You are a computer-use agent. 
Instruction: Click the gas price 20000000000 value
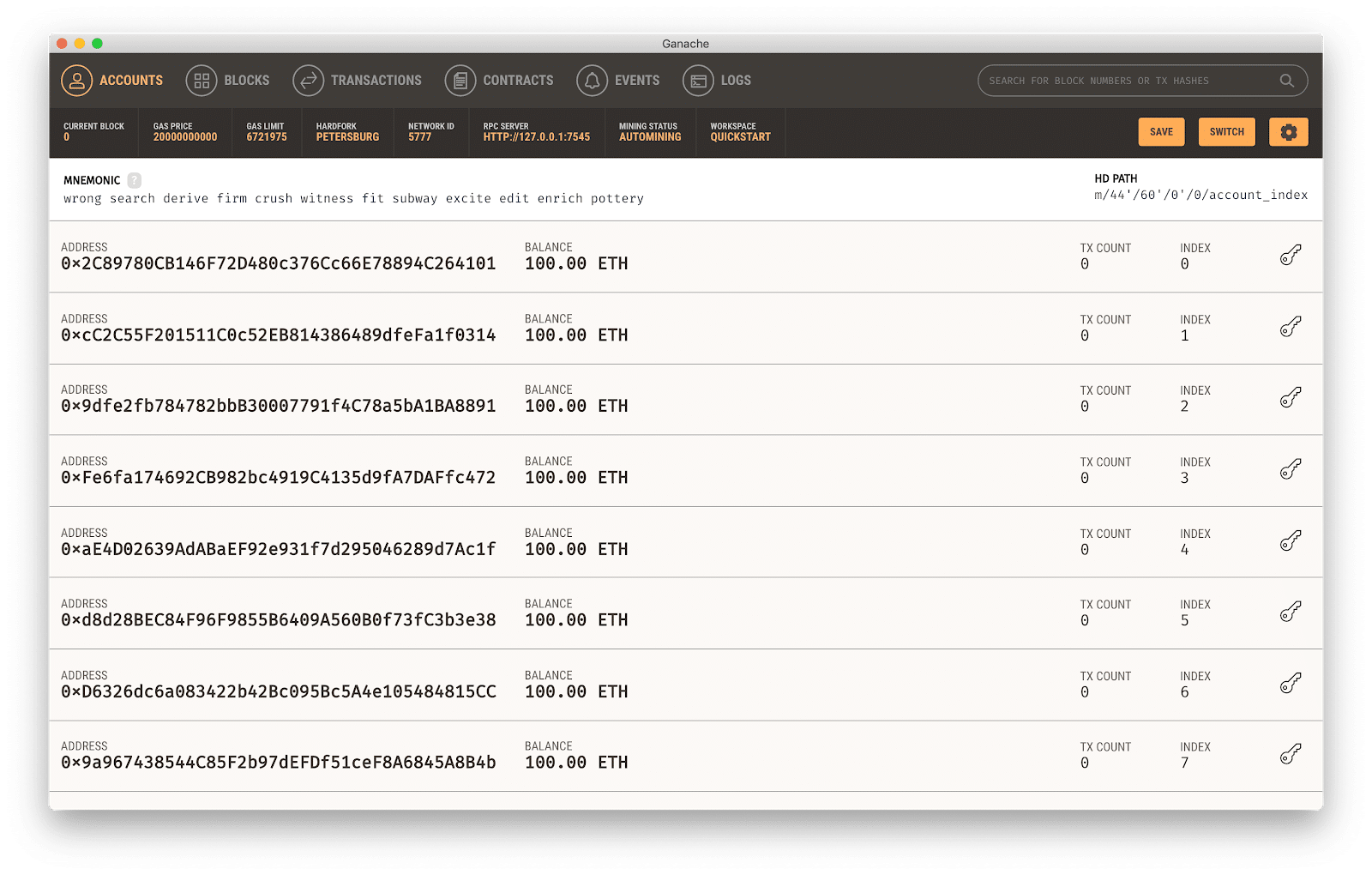[x=185, y=137]
